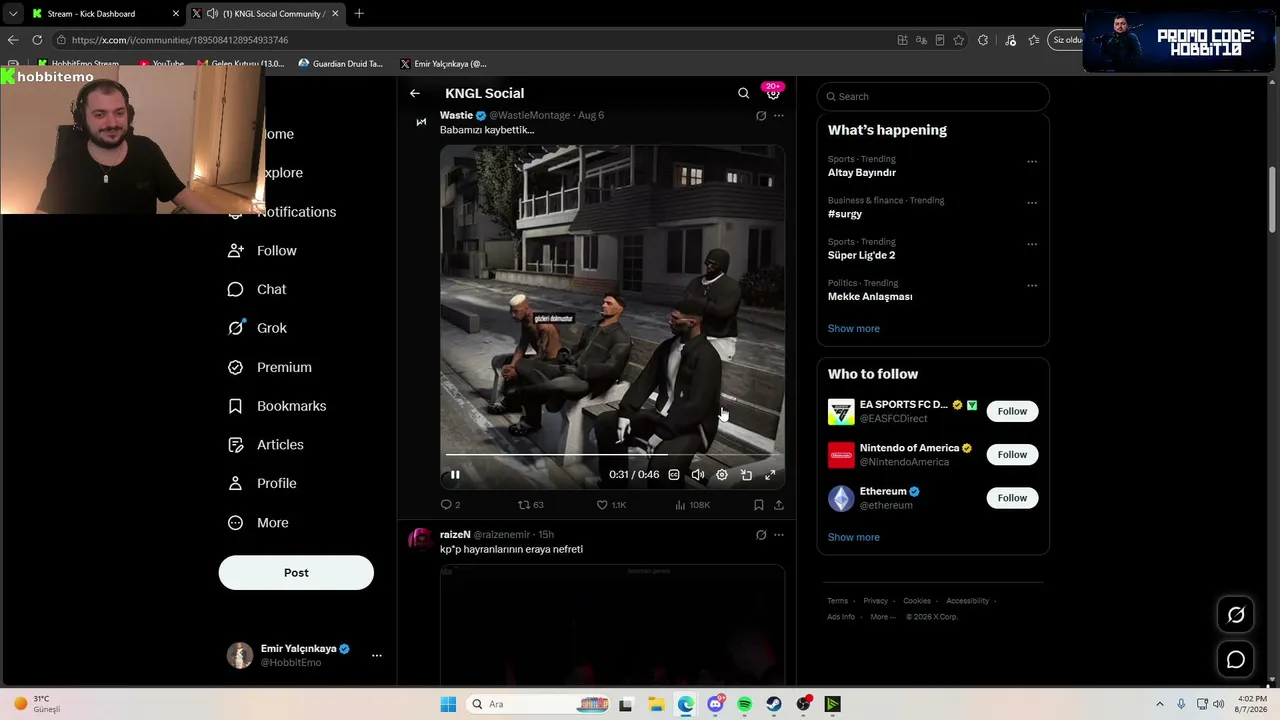The height and width of the screenshot is (720, 1280).
Task: Bookmark Wastie's post
Action: point(759,505)
